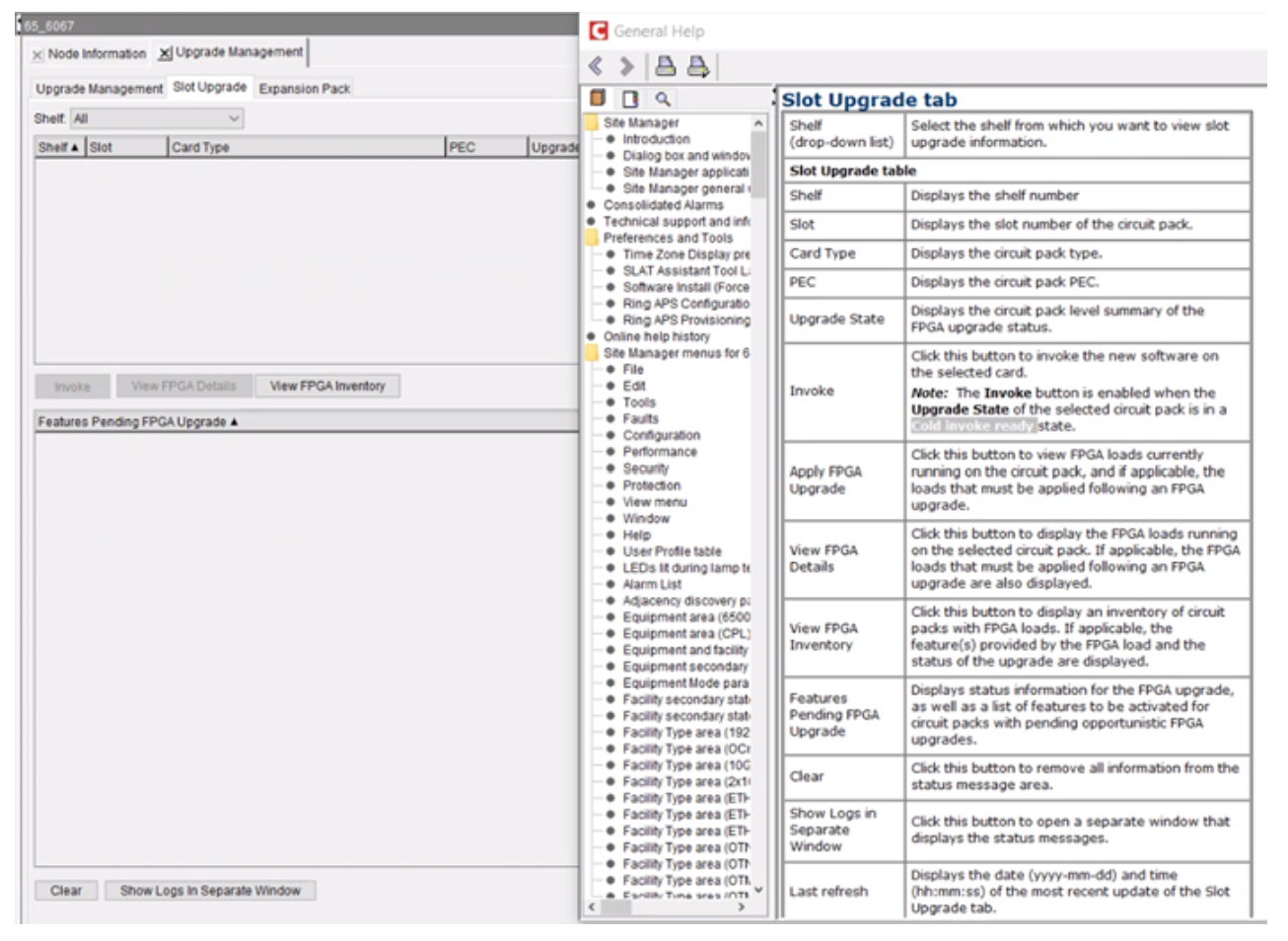Close the Node Information tab with its X
Image resolution: width=1288 pixels, height=941 pixels.
tap(37, 55)
